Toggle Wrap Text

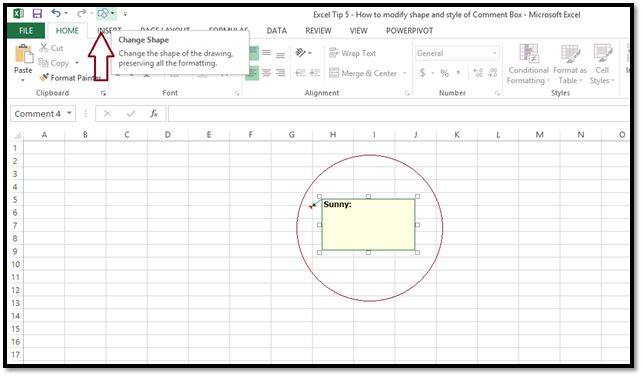(353, 53)
